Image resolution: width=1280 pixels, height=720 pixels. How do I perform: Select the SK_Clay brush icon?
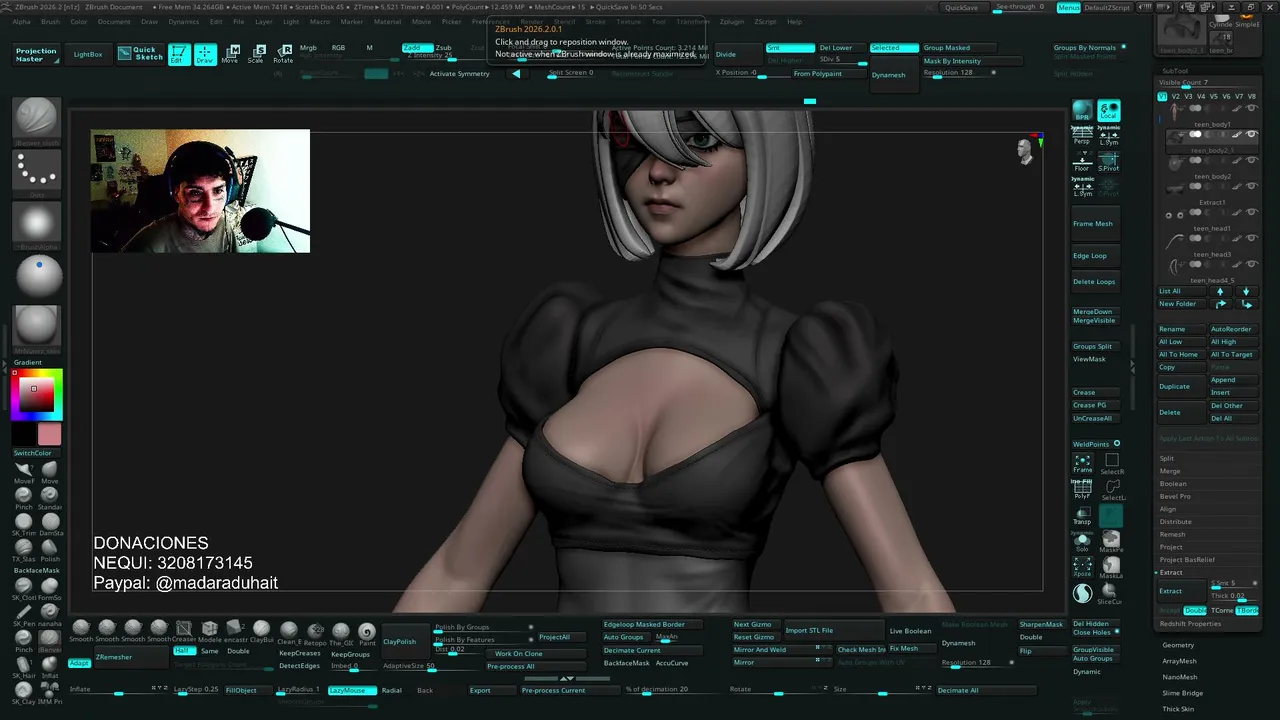(x=23, y=693)
